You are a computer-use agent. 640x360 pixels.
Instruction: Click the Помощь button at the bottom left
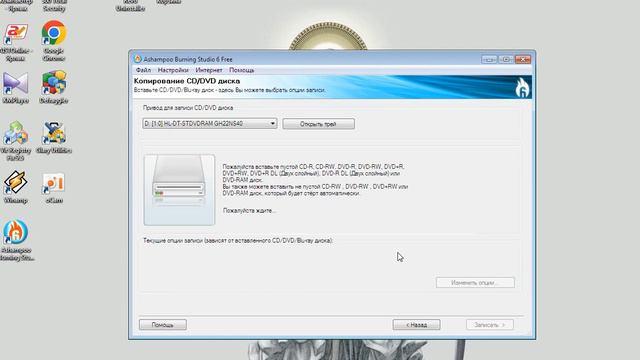pos(163,325)
